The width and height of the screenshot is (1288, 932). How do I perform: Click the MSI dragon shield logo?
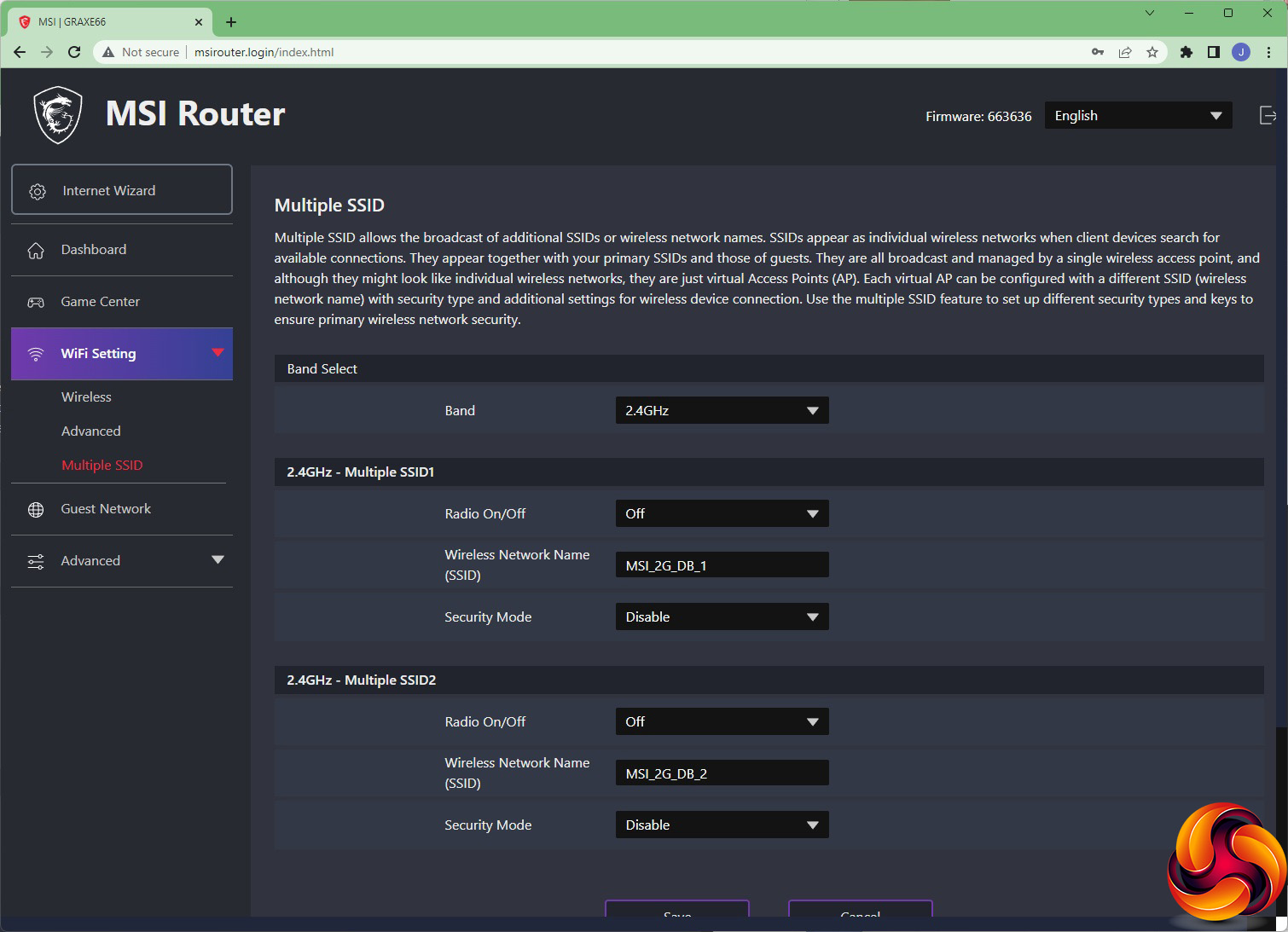(58, 115)
